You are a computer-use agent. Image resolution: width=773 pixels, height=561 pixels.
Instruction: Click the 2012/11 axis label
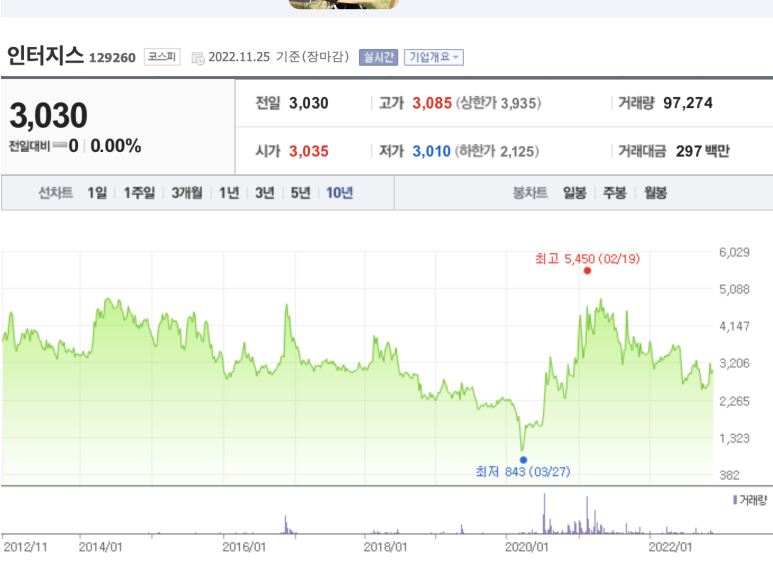(x=26, y=547)
